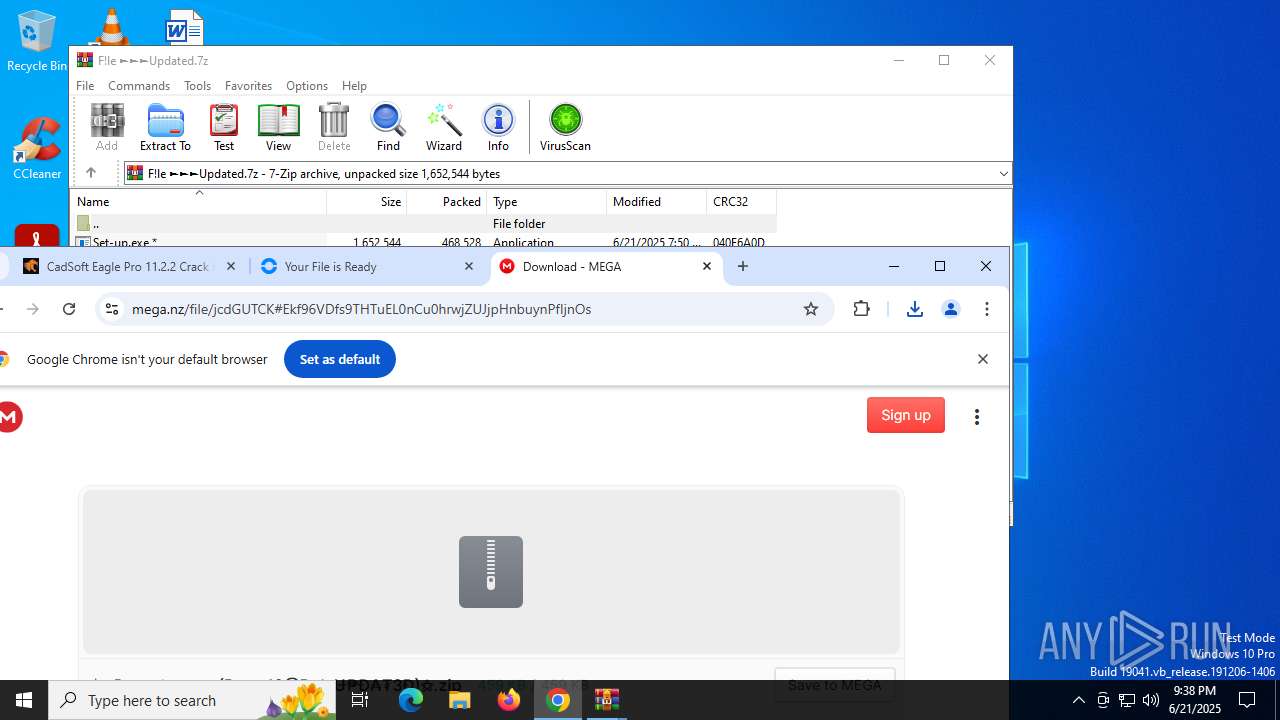Click the MEGA Sign up button
Image resolution: width=1280 pixels, height=720 pixels.
point(906,415)
